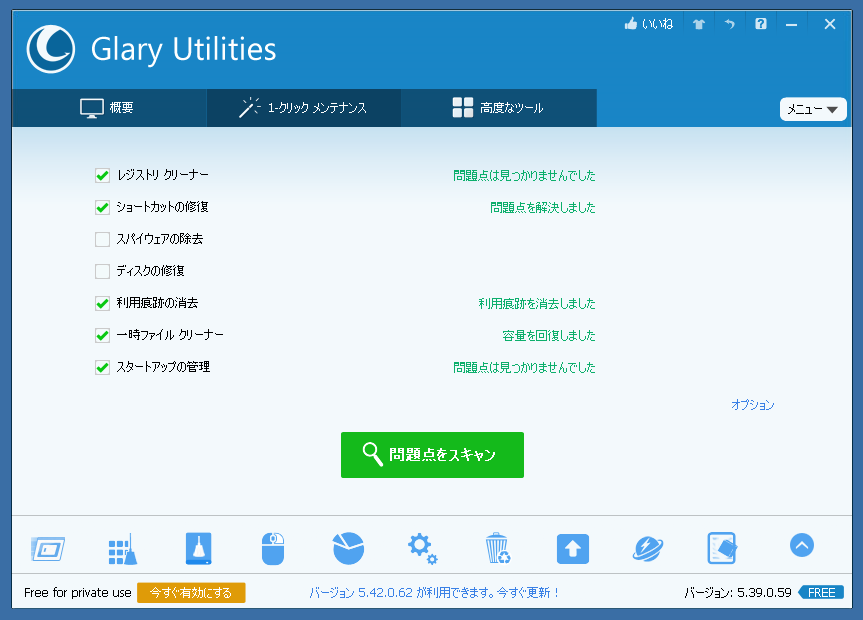This screenshot has height=620, width=863.
Task: Open the Registry Cleaner grid-and-broom icon
Action: point(123,549)
